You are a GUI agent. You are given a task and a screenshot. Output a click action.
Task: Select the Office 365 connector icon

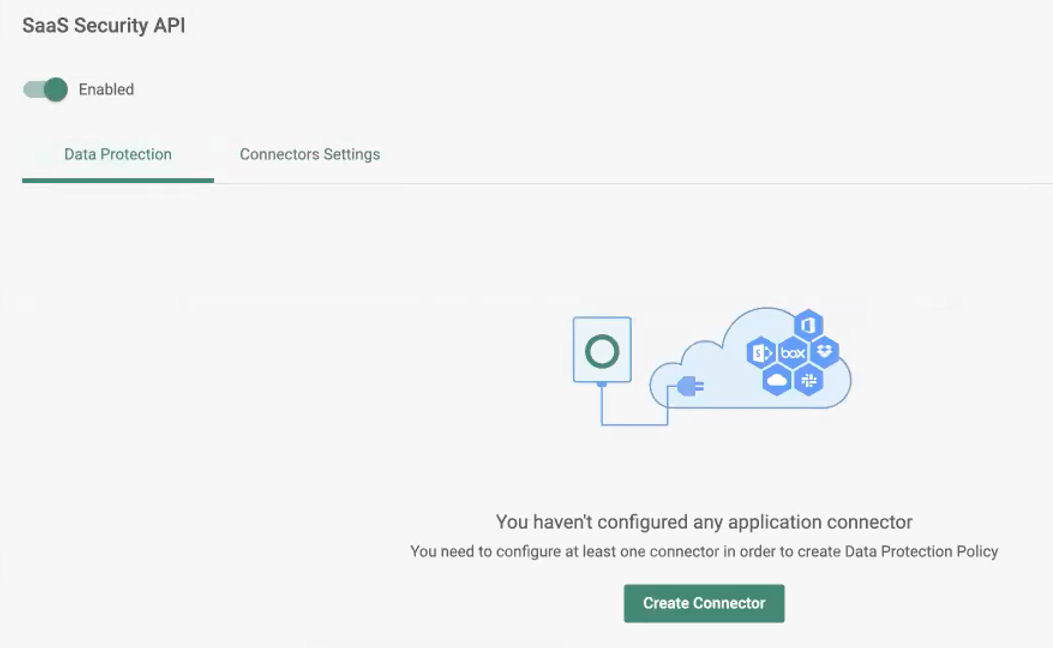pos(808,324)
